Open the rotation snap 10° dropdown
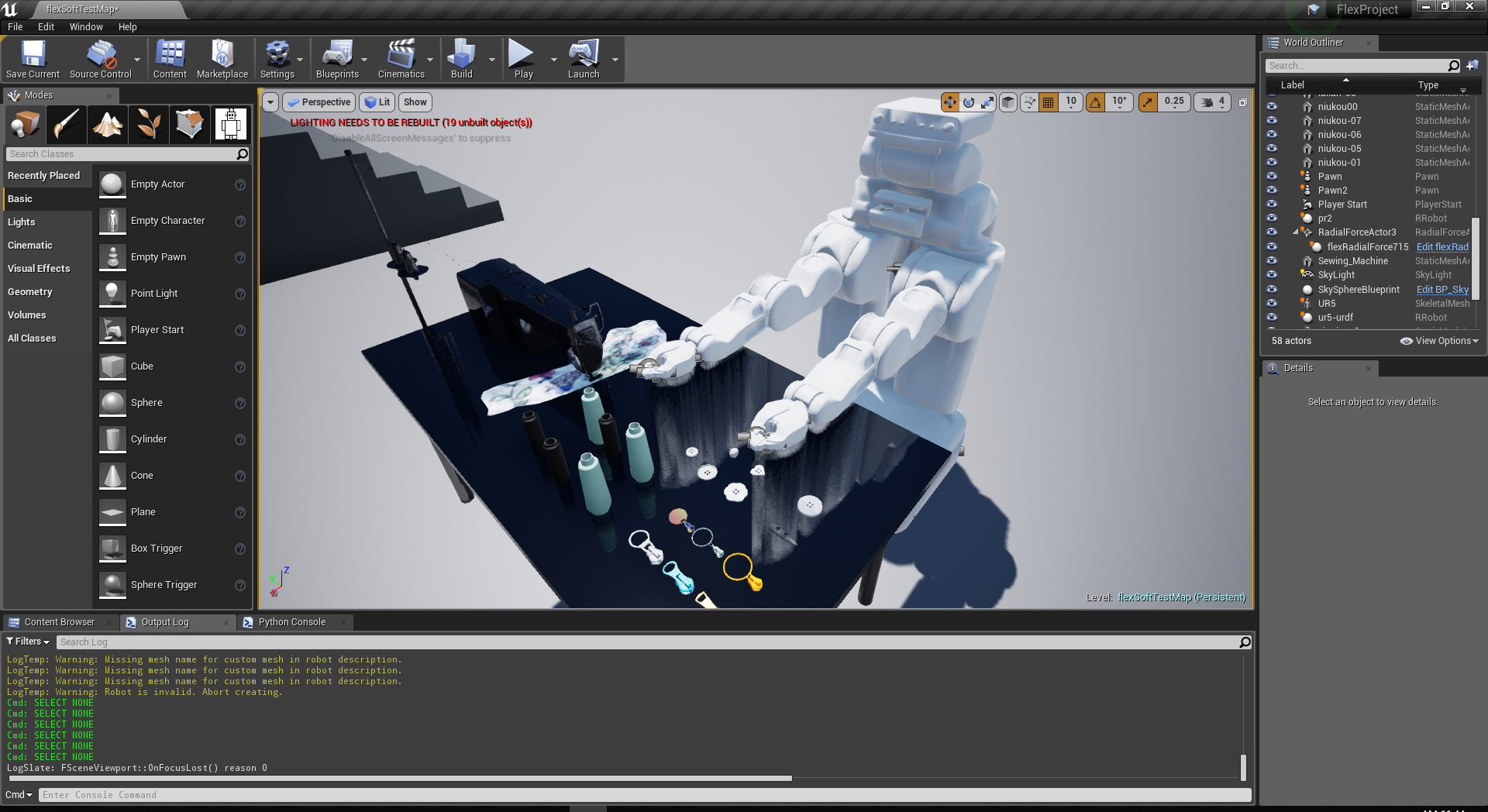Image resolution: width=1488 pixels, height=812 pixels. tap(1120, 102)
